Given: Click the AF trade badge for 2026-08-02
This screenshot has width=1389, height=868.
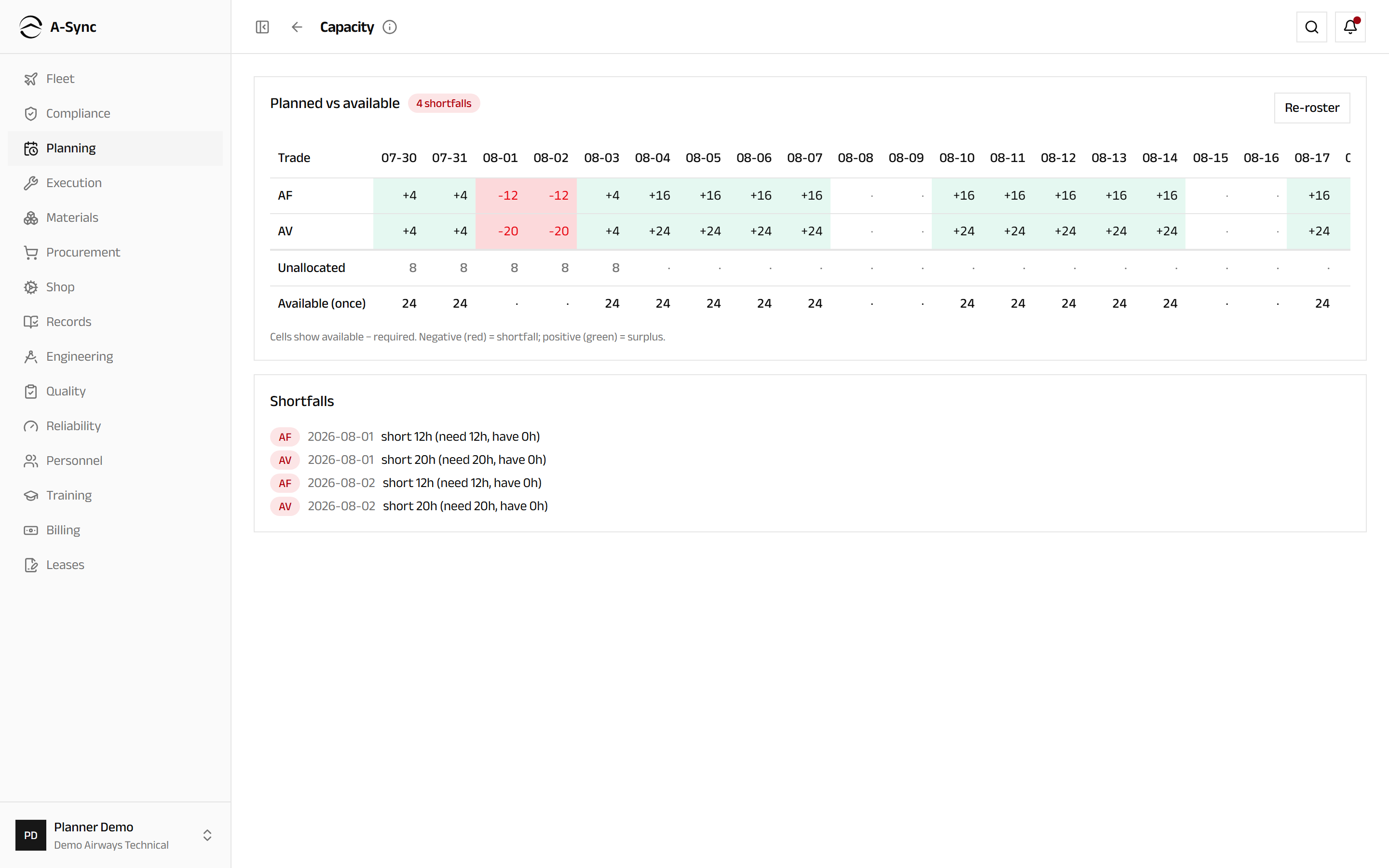Looking at the screenshot, I should 285,483.
